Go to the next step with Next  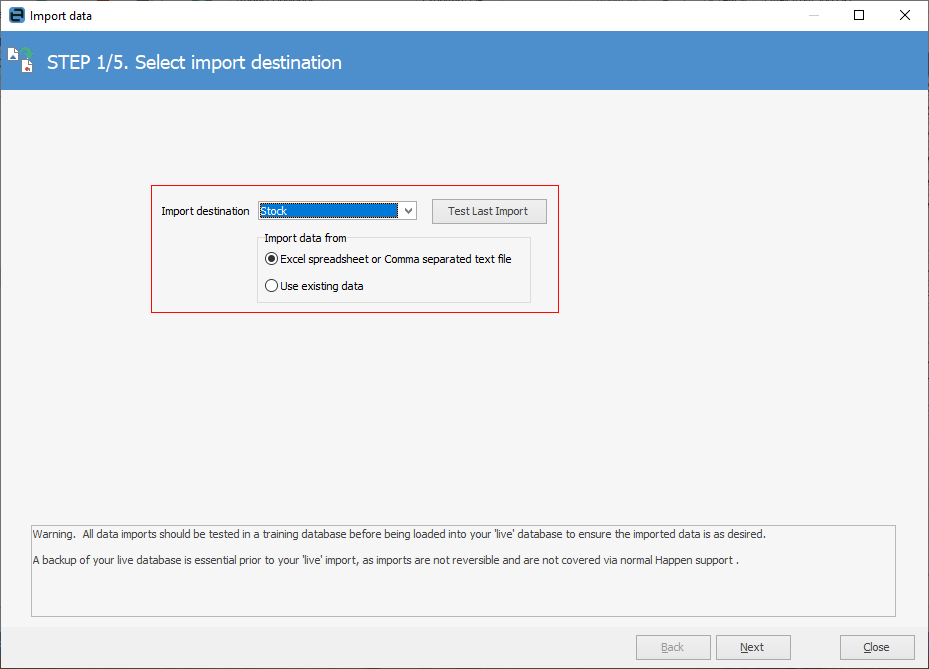point(752,647)
